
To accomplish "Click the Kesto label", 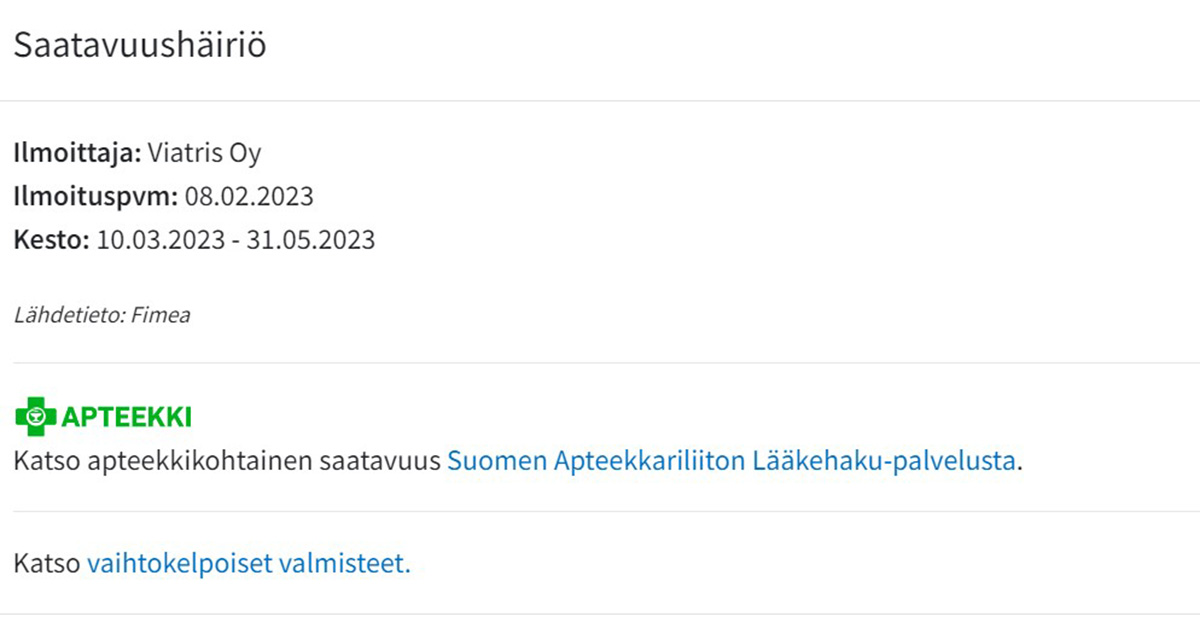I will pos(51,240).
